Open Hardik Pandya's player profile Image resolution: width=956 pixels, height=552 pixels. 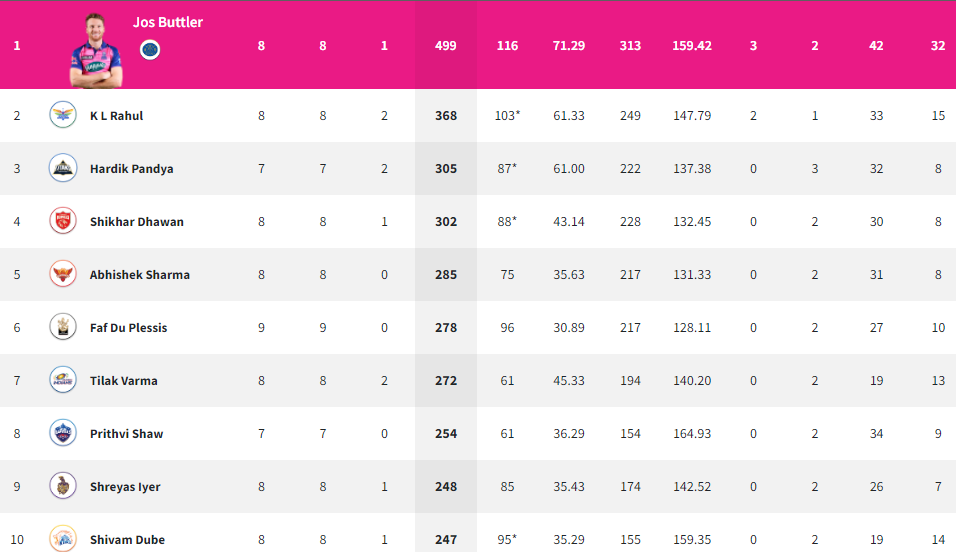pyautogui.click(x=132, y=169)
